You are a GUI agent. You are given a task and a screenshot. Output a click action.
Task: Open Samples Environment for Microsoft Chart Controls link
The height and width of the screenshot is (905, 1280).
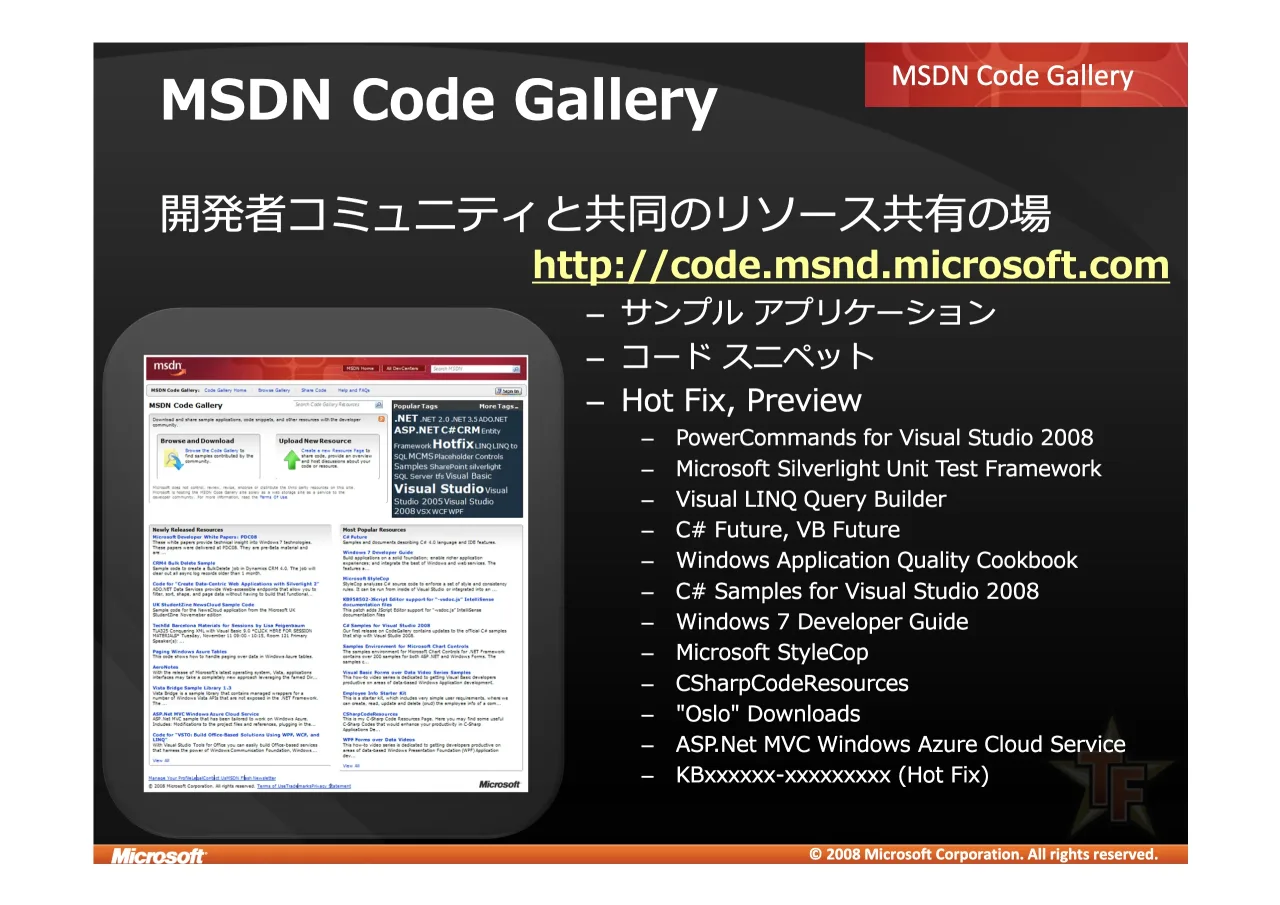(x=406, y=646)
